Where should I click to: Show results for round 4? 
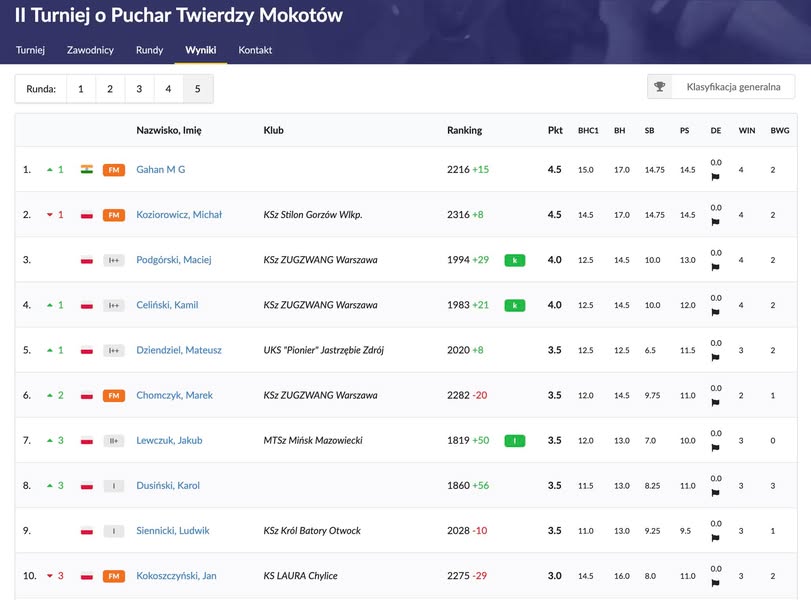[168, 89]
